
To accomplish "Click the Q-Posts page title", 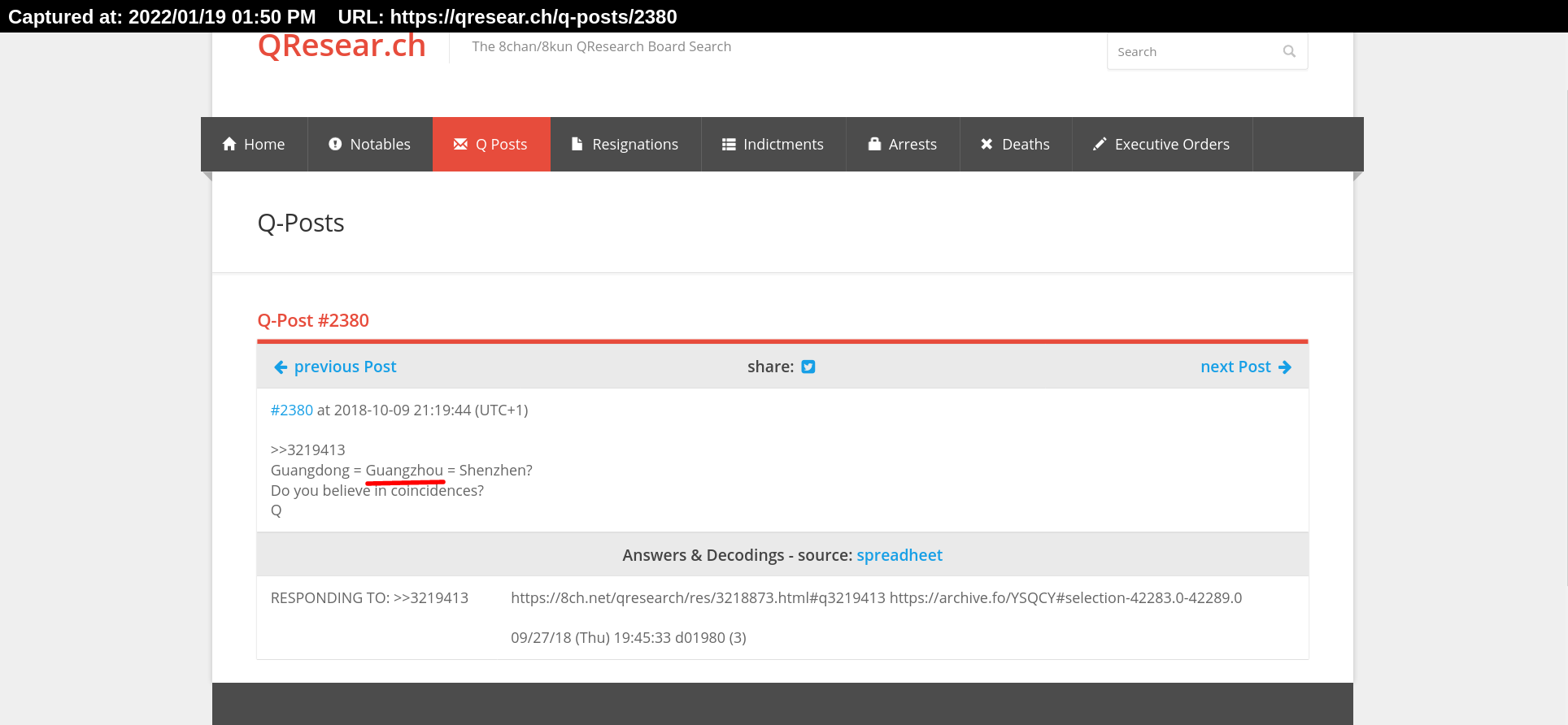I will click(x=301, y=223).
